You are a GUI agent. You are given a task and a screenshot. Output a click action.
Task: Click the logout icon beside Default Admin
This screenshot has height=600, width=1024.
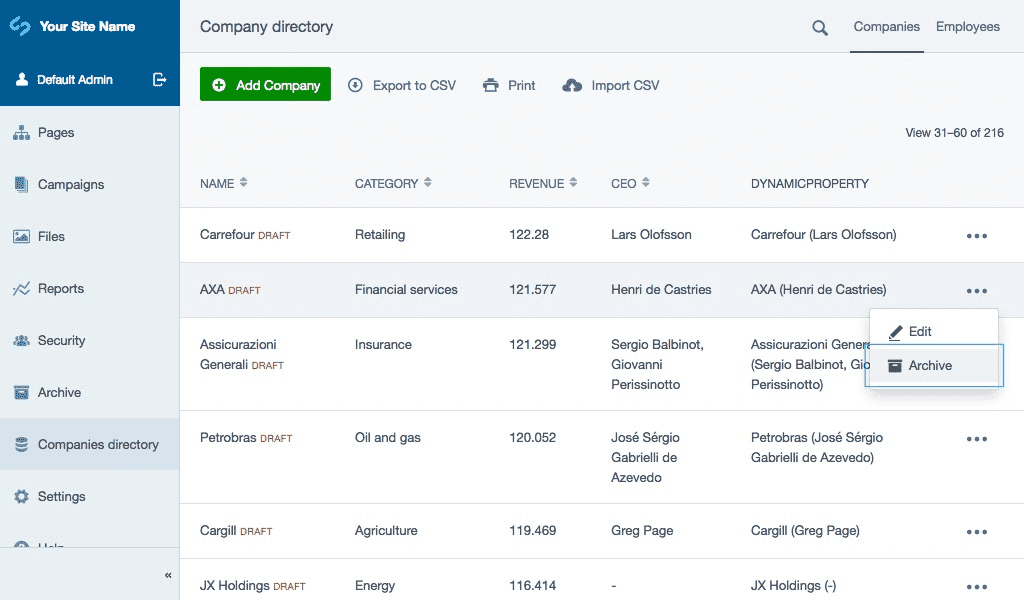click(x=159, y=80)
